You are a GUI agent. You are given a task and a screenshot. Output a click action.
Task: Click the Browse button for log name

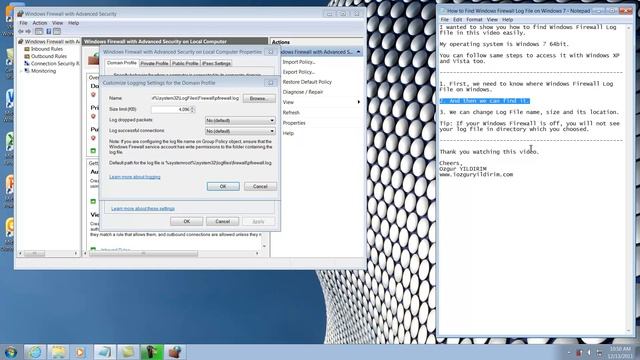tap(259, 98)
